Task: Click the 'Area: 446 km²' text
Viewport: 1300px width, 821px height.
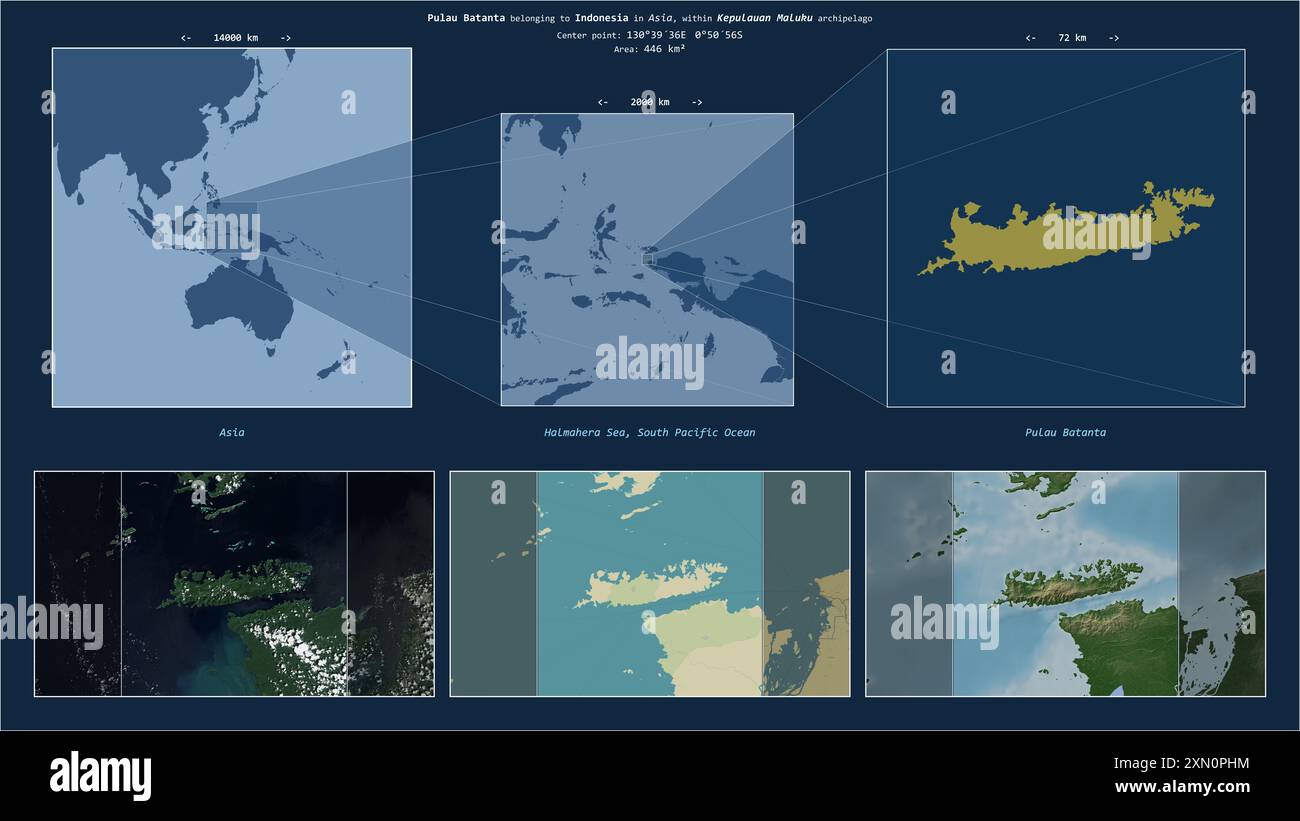Action: [x=650, y=49]
